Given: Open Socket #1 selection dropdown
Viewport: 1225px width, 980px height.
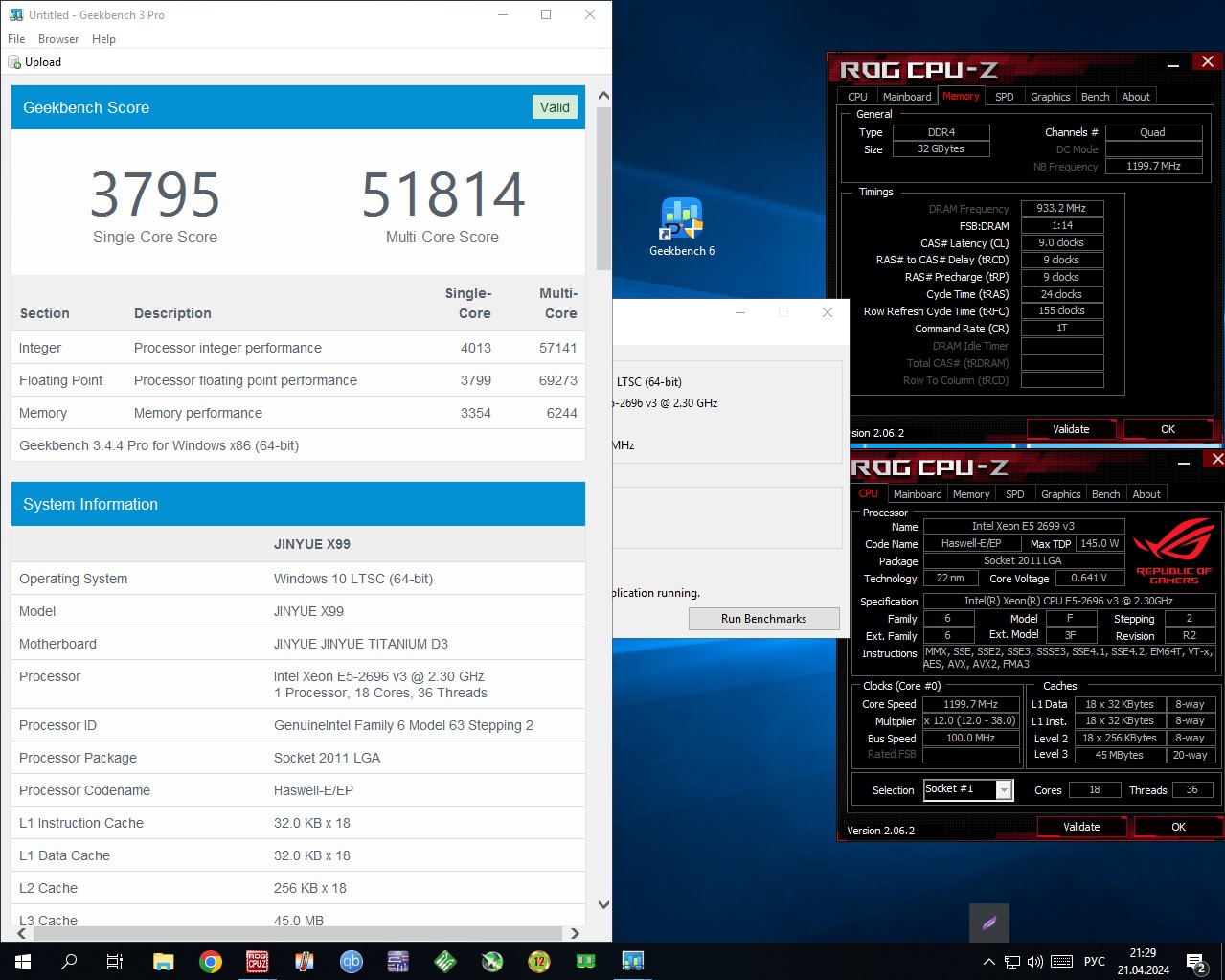Looking at the screenshot, I should [1005, 789].
